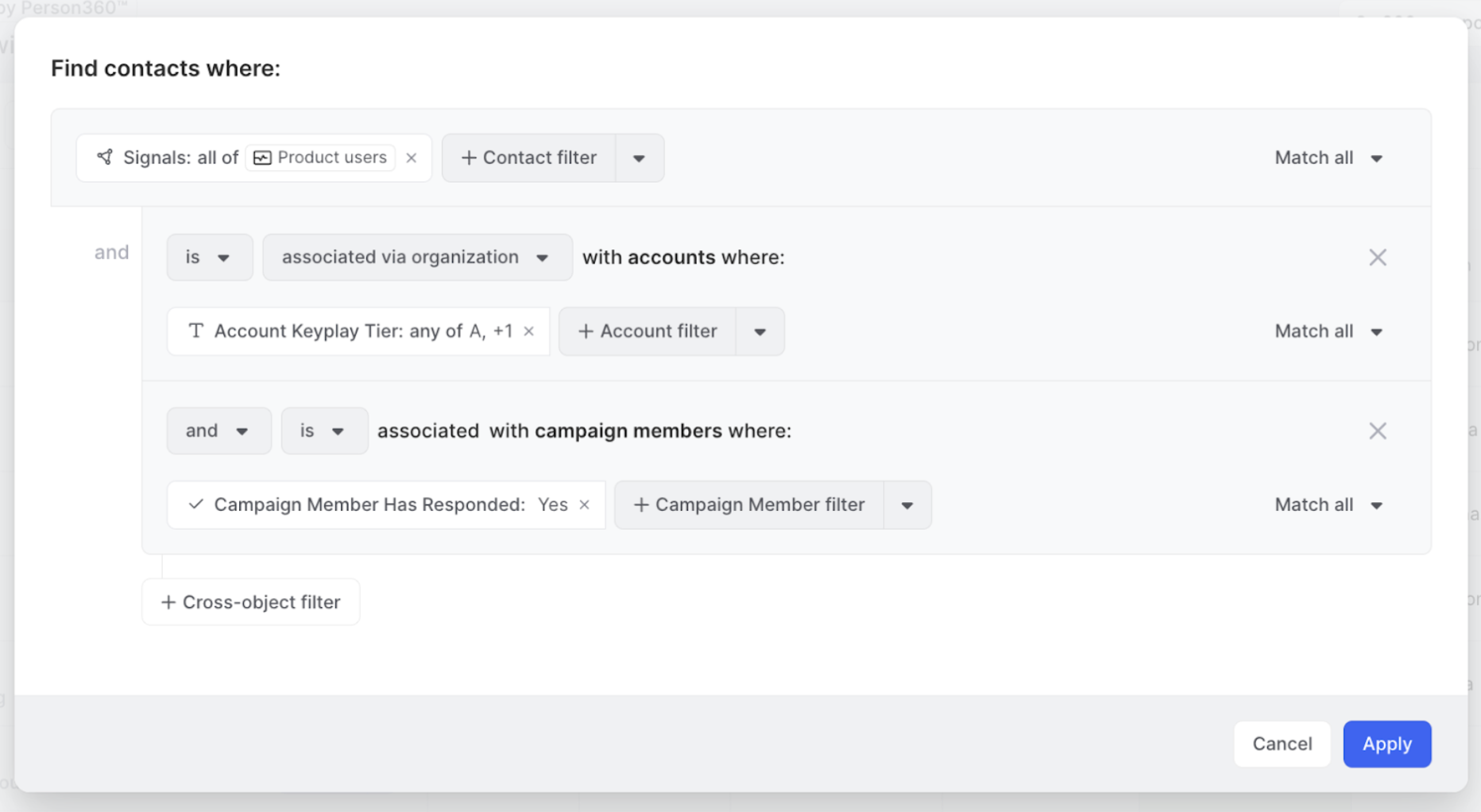The image size is (1481, 812).
Task: Add a new Account filter
Action: [648, 331]
